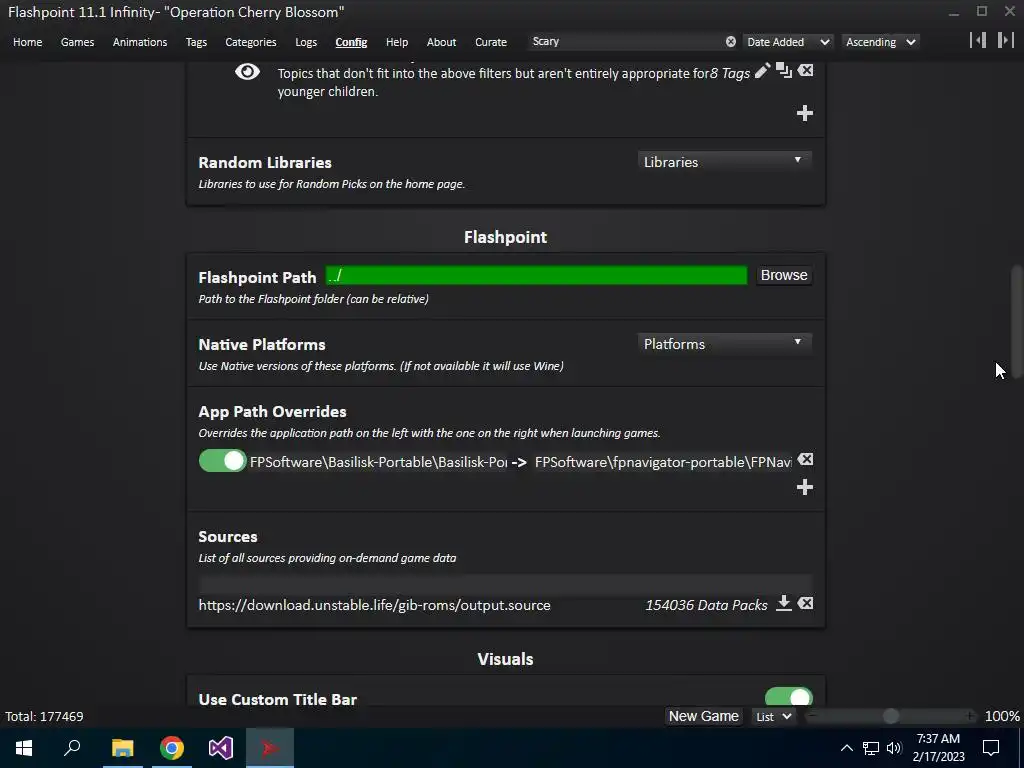
Task: Click the 8 Tags count label
Action: tap(730, 73)
